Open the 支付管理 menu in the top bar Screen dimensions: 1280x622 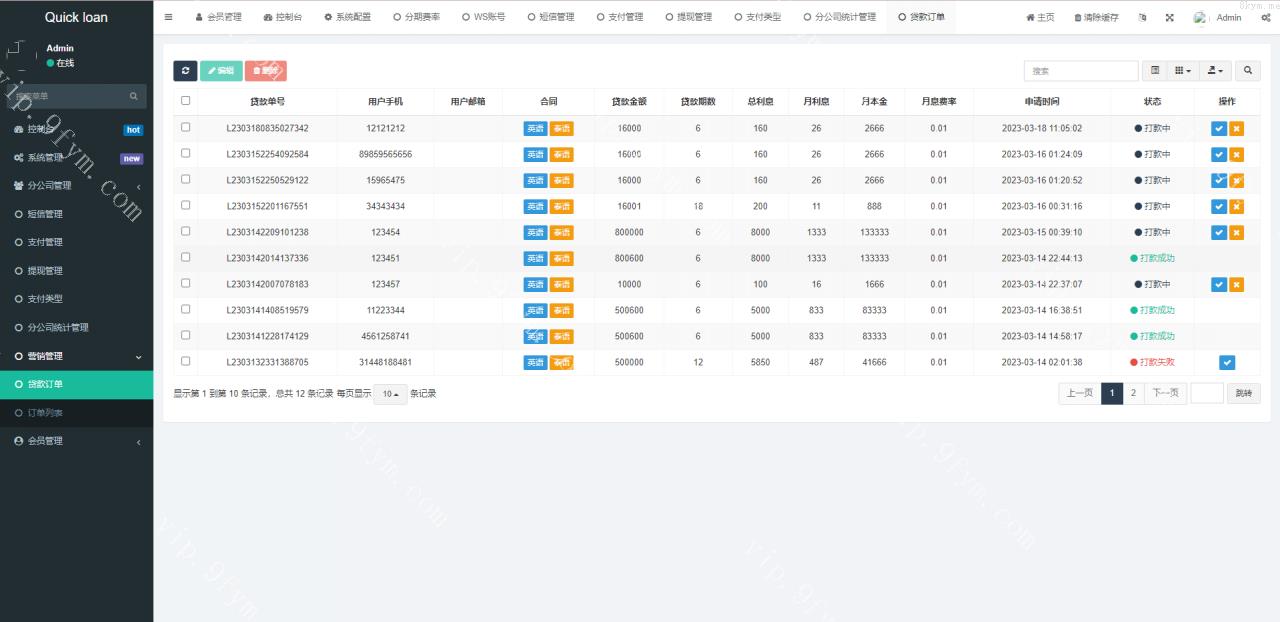click(619, 16)
